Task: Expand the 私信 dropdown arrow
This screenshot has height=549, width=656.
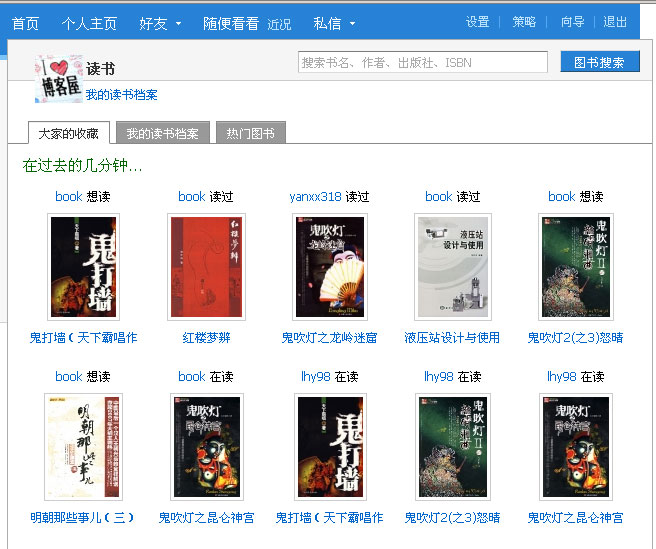Action: pyautogui.click(x=352, y=24)
